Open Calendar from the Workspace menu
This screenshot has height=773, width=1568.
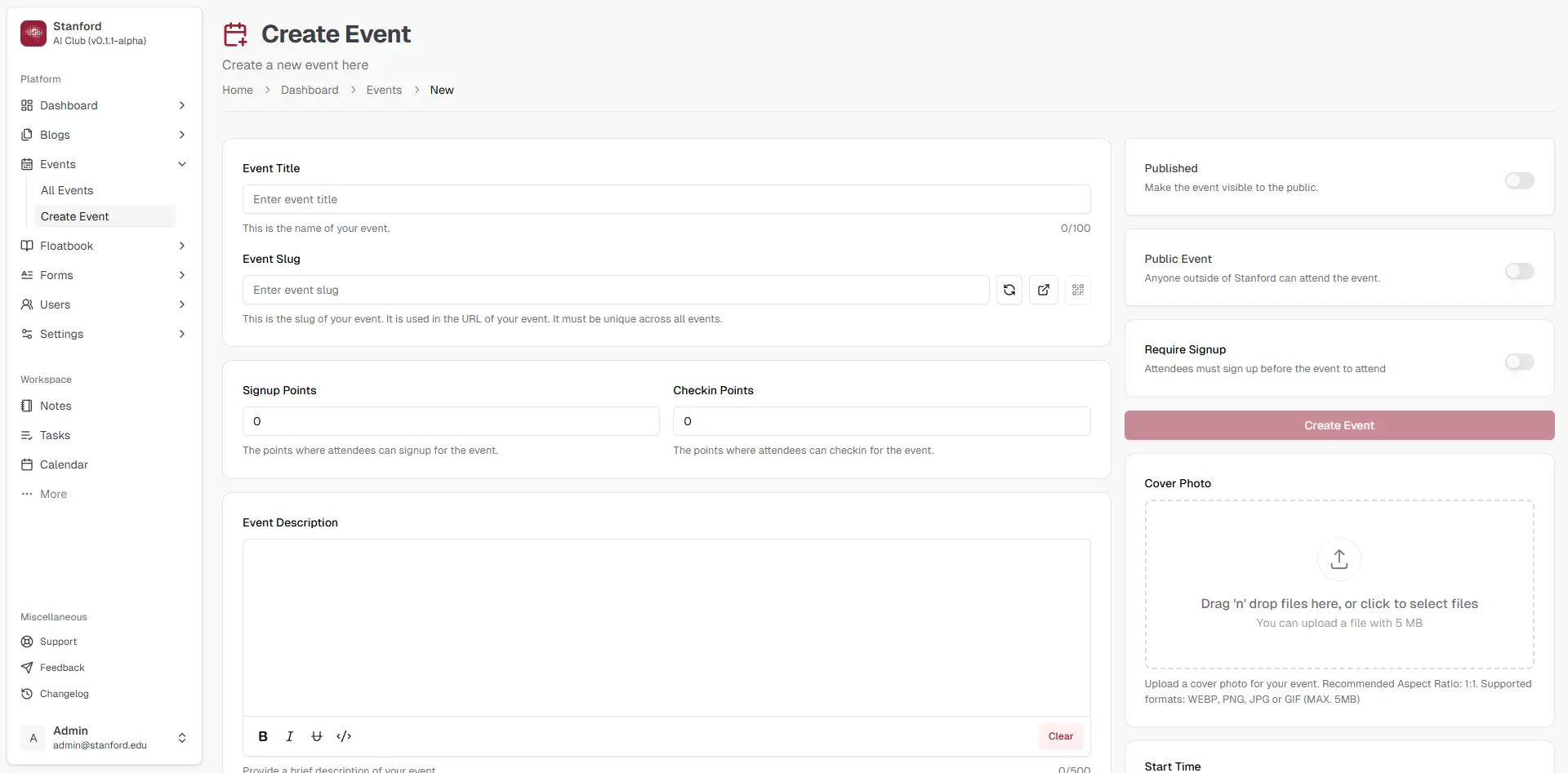tap(64, 464)
